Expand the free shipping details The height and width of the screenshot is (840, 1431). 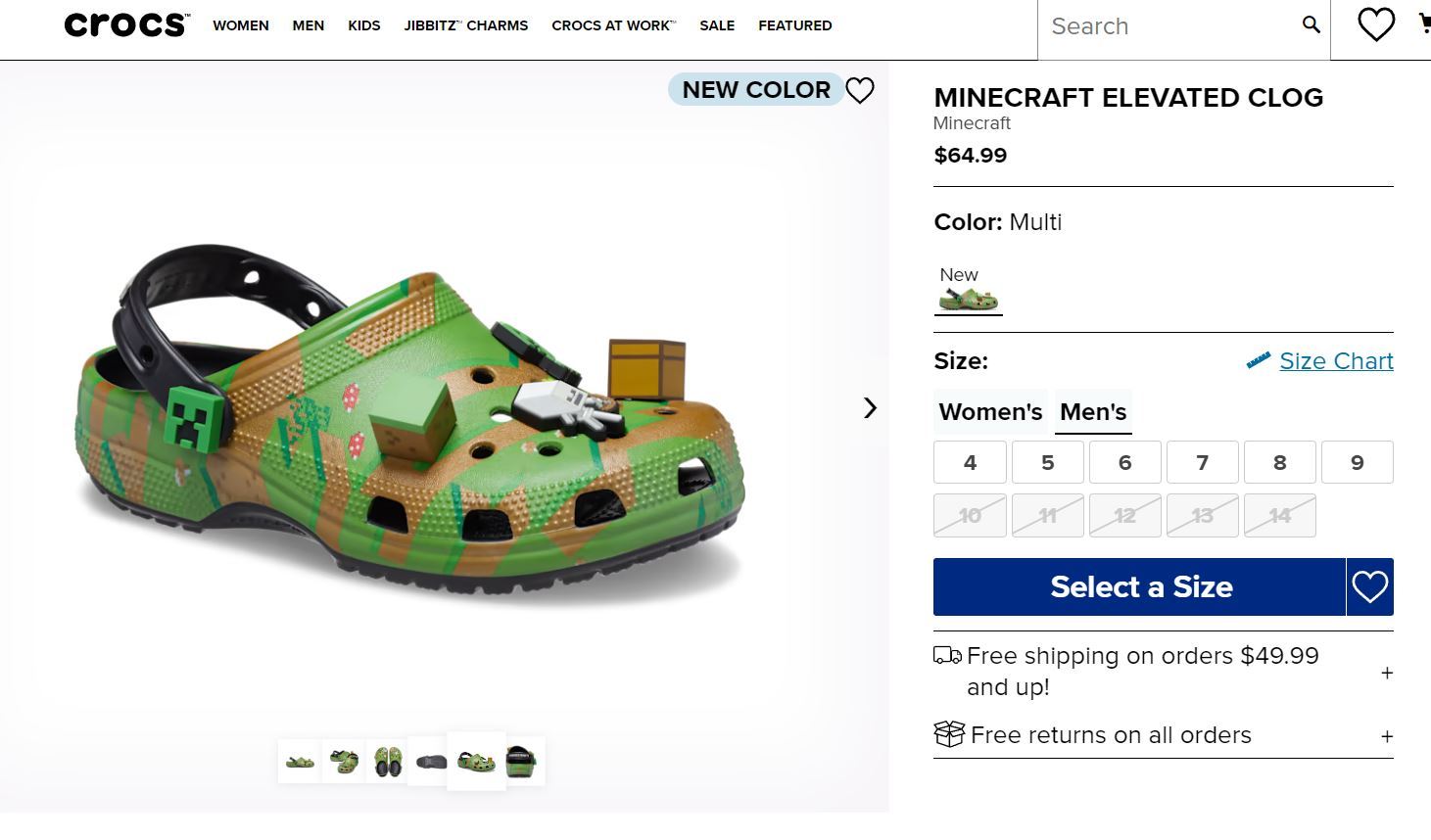(x=1386, y=673)
